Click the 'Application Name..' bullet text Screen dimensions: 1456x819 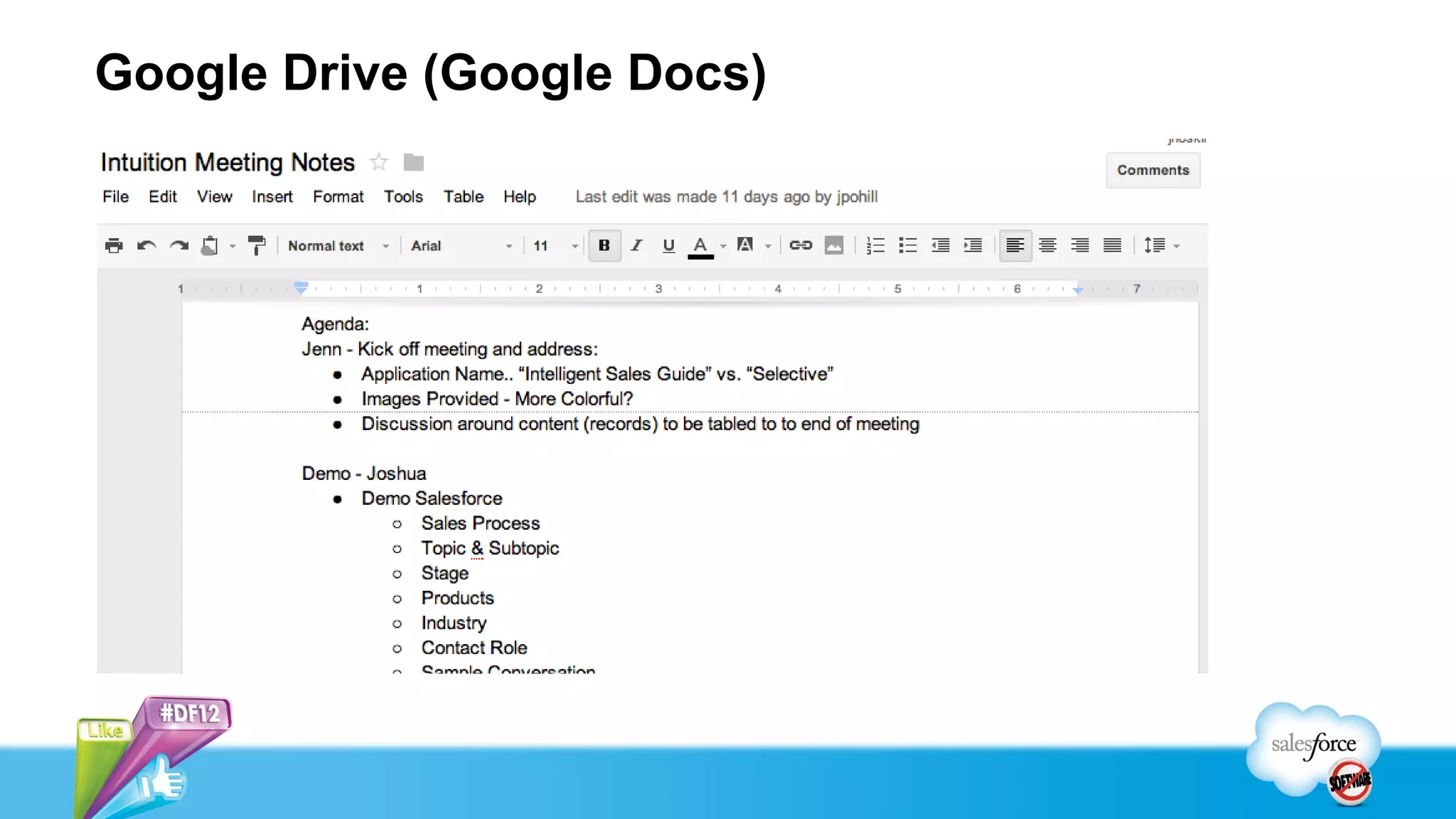point(597,374)
